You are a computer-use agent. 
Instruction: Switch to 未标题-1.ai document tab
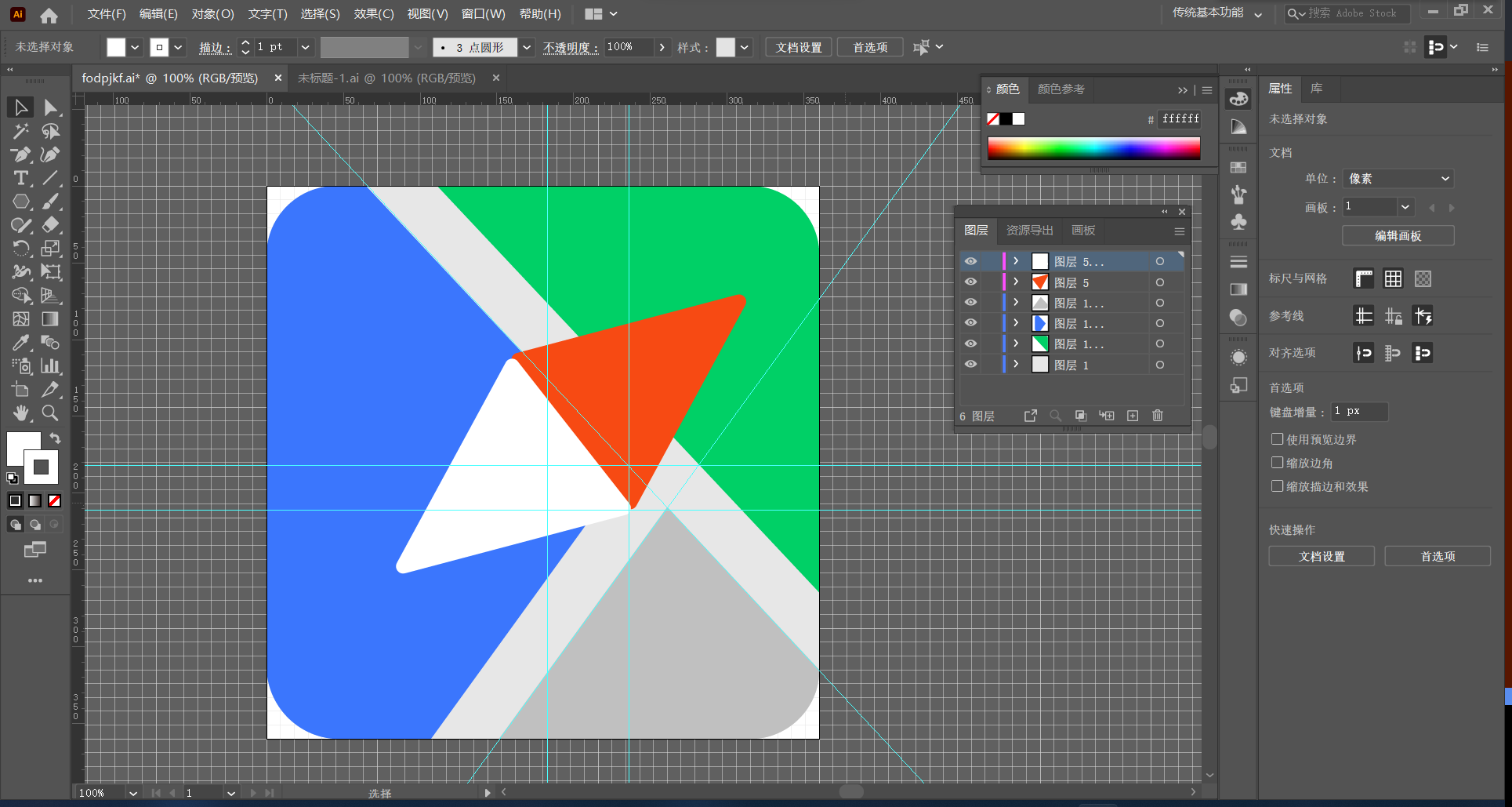386,78
